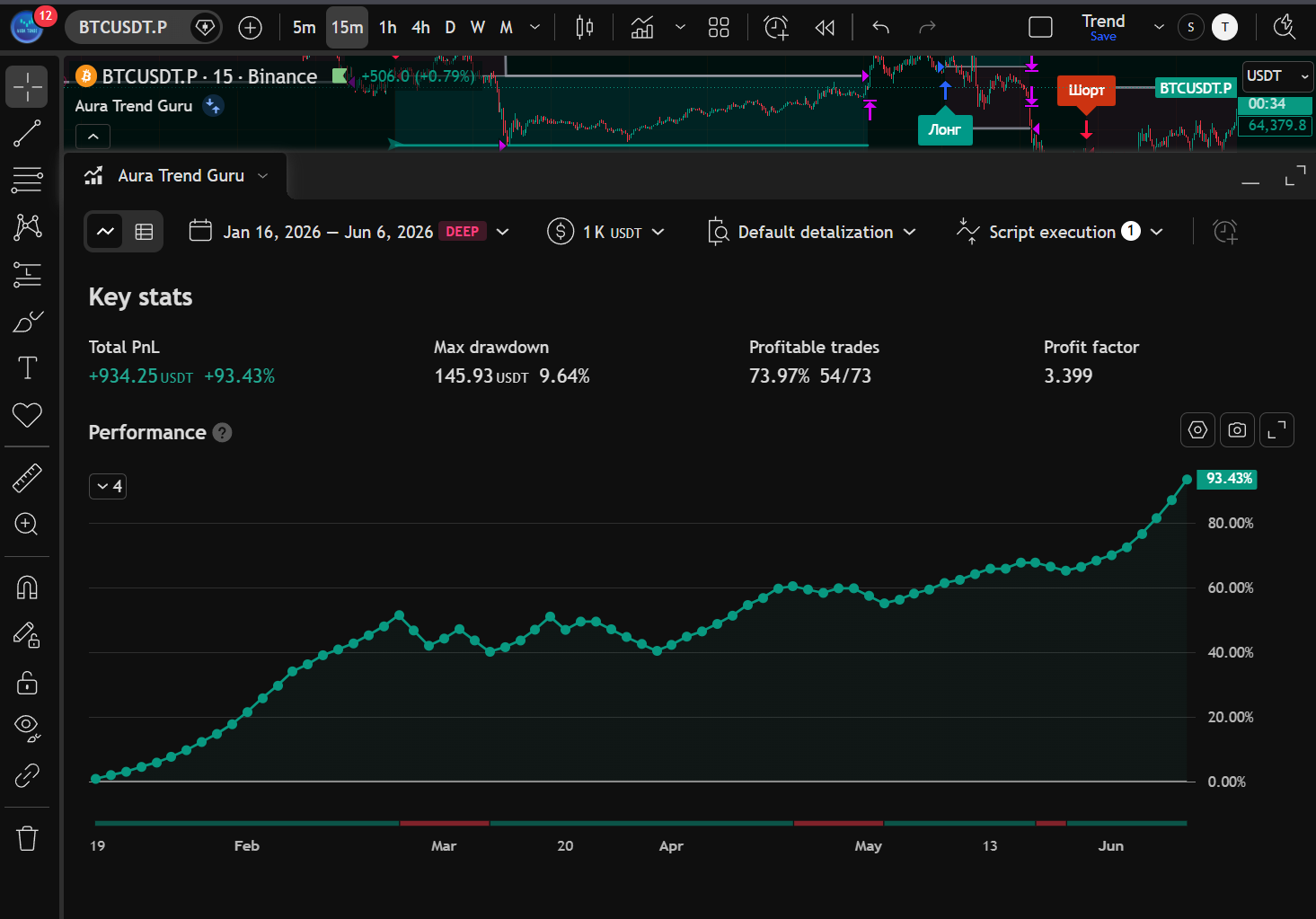Screen dimensions: 1316x919
Task: Open the Fibonacci and Gann tools
Action: point(27,180)
